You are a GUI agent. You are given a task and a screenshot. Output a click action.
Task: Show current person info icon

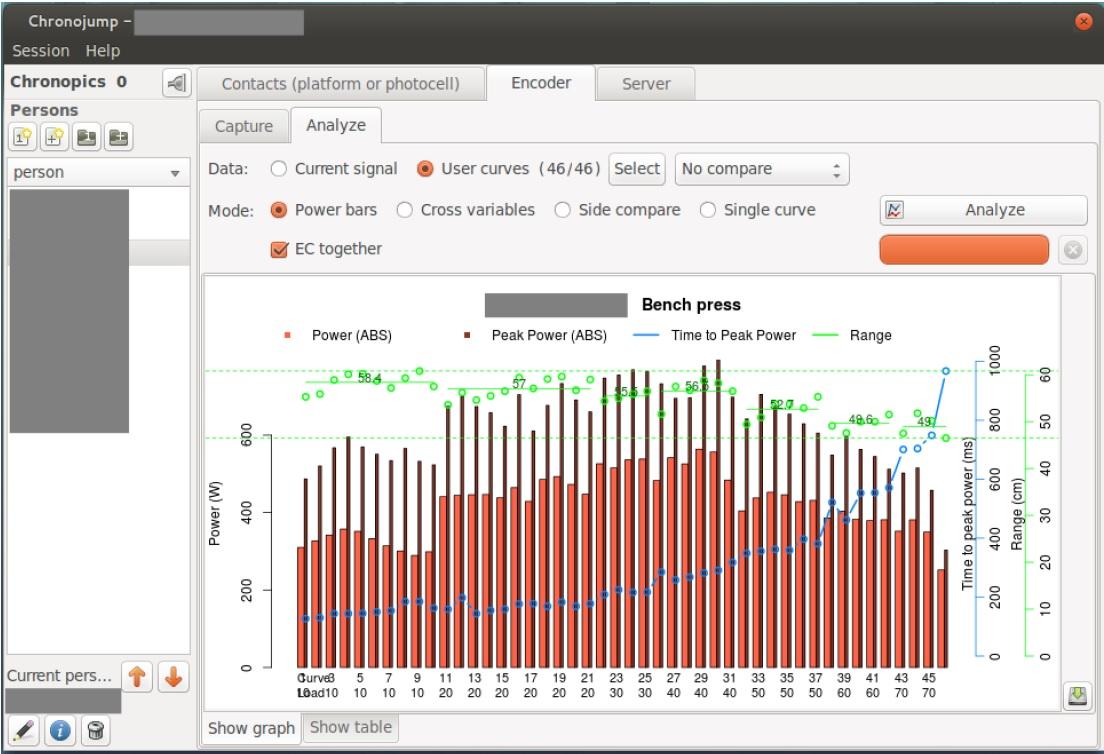[x=59, y=732]
